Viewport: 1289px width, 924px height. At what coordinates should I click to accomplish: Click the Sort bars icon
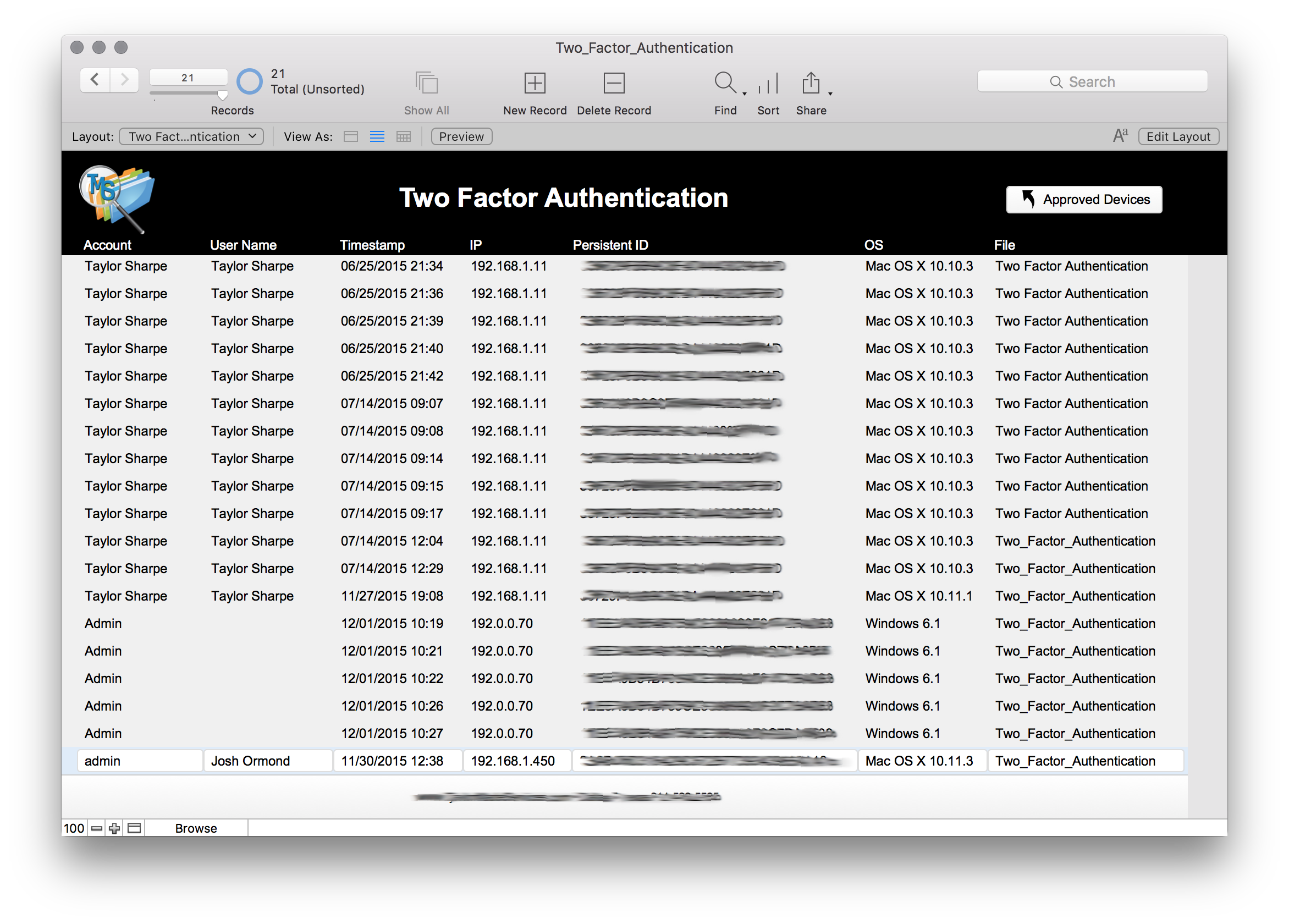click(768, 84)
